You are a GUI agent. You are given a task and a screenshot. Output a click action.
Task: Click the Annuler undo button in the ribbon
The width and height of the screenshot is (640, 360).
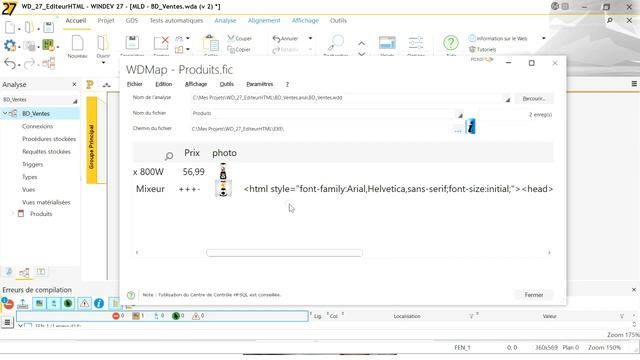[x=285, y=38]
